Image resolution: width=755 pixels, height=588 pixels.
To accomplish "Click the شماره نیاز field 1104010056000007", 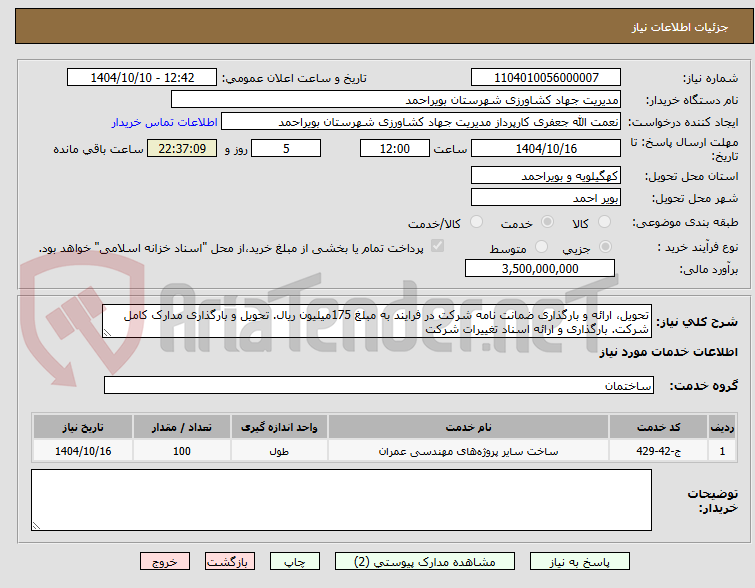I will point(546,78).
